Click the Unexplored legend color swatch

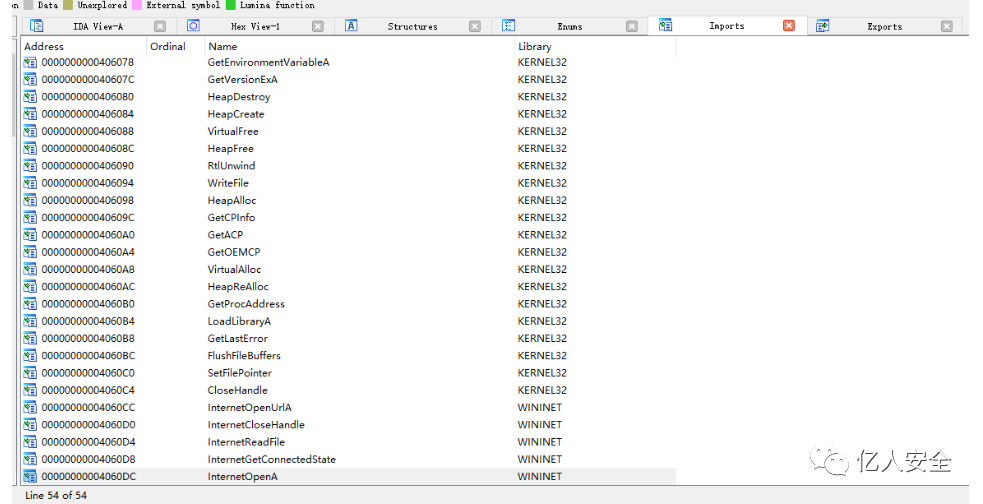point(68,4)
